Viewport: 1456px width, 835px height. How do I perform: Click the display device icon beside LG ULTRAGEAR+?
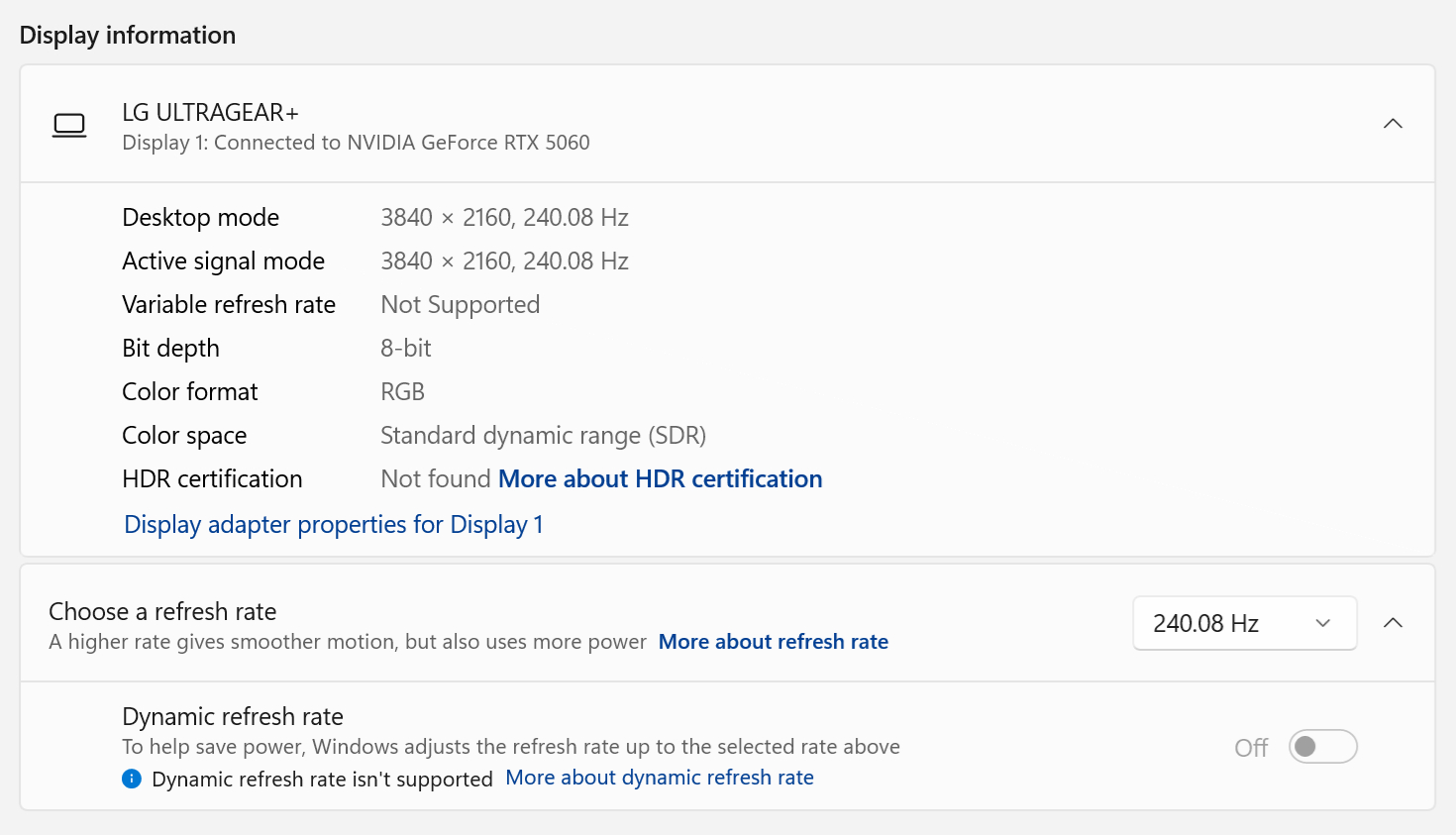[69, 126]
